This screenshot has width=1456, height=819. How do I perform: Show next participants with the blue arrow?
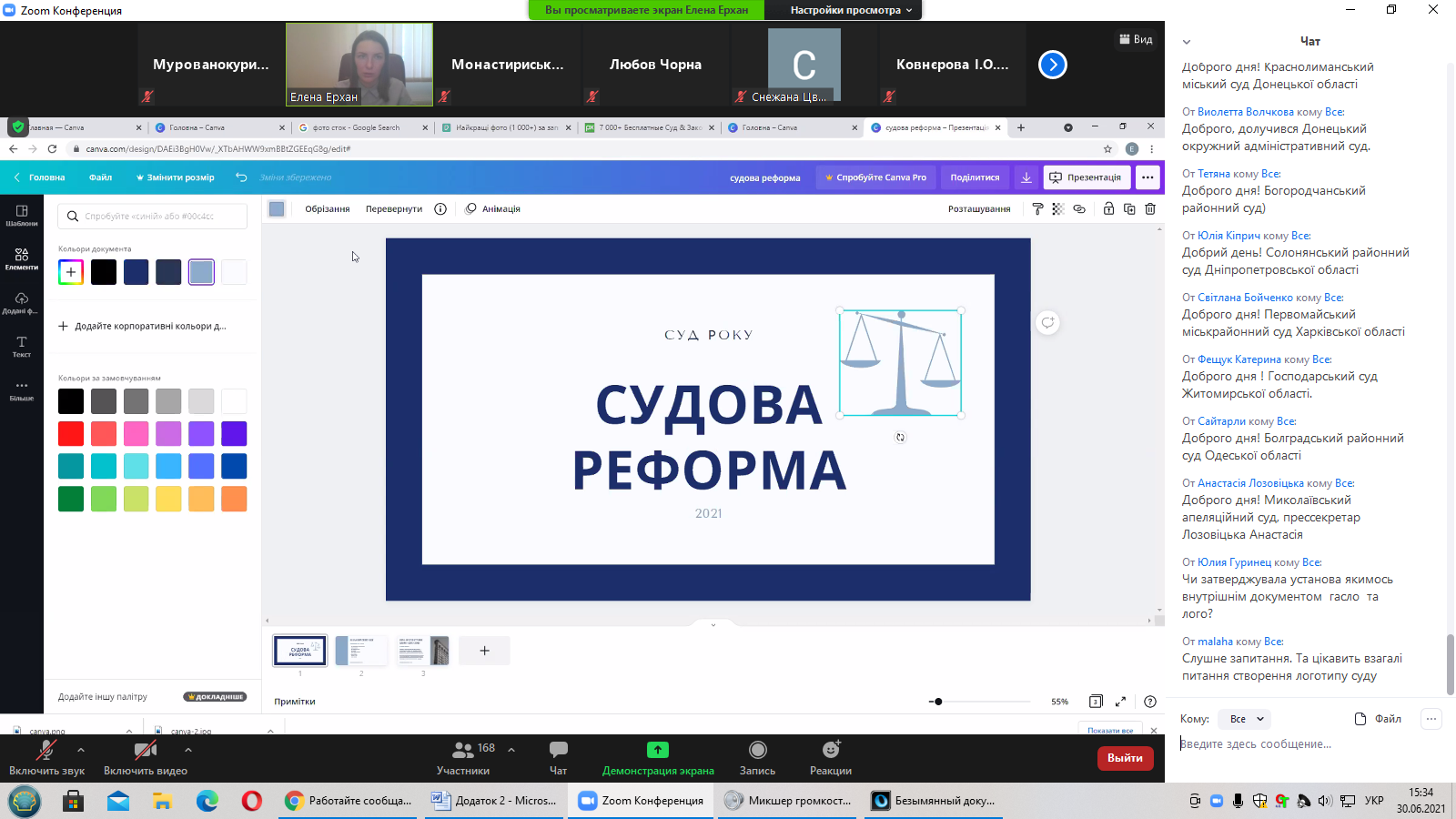pyautogui.click(x=1052, y=65)
